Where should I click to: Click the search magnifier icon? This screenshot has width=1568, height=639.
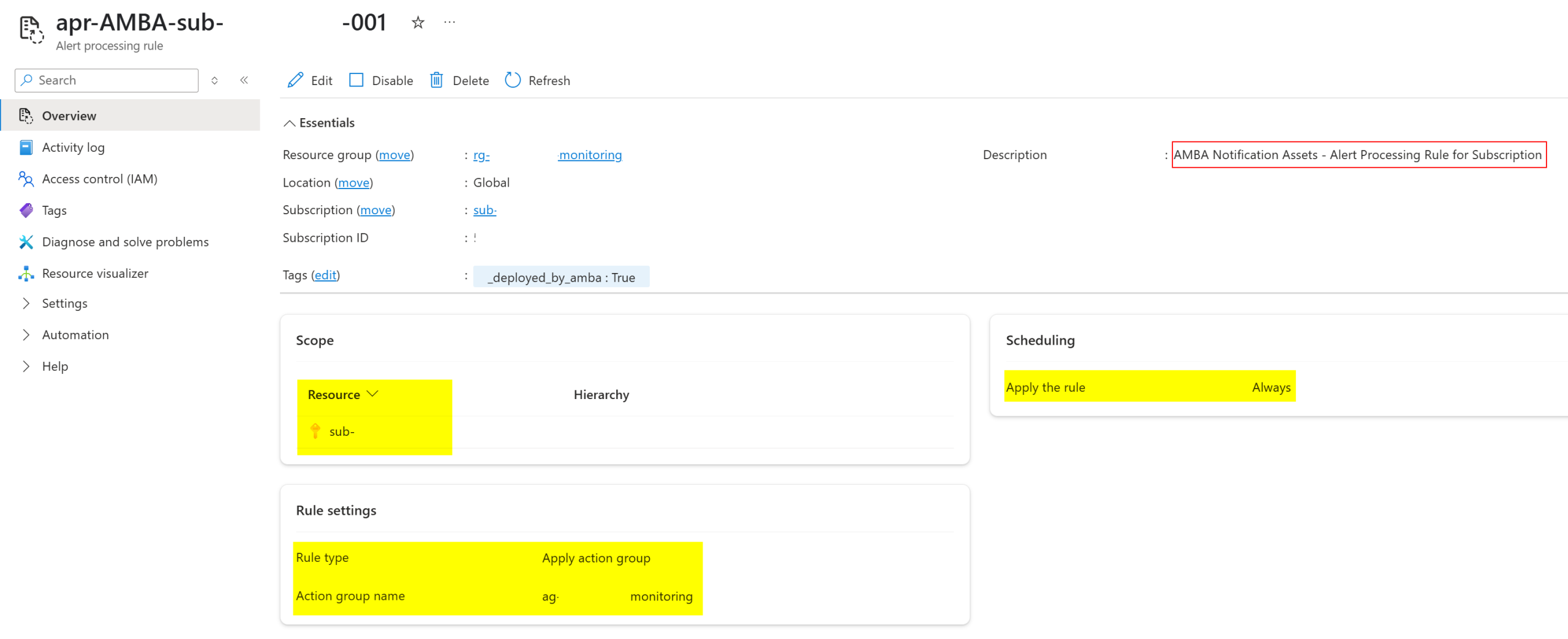[x=26, y=80]
